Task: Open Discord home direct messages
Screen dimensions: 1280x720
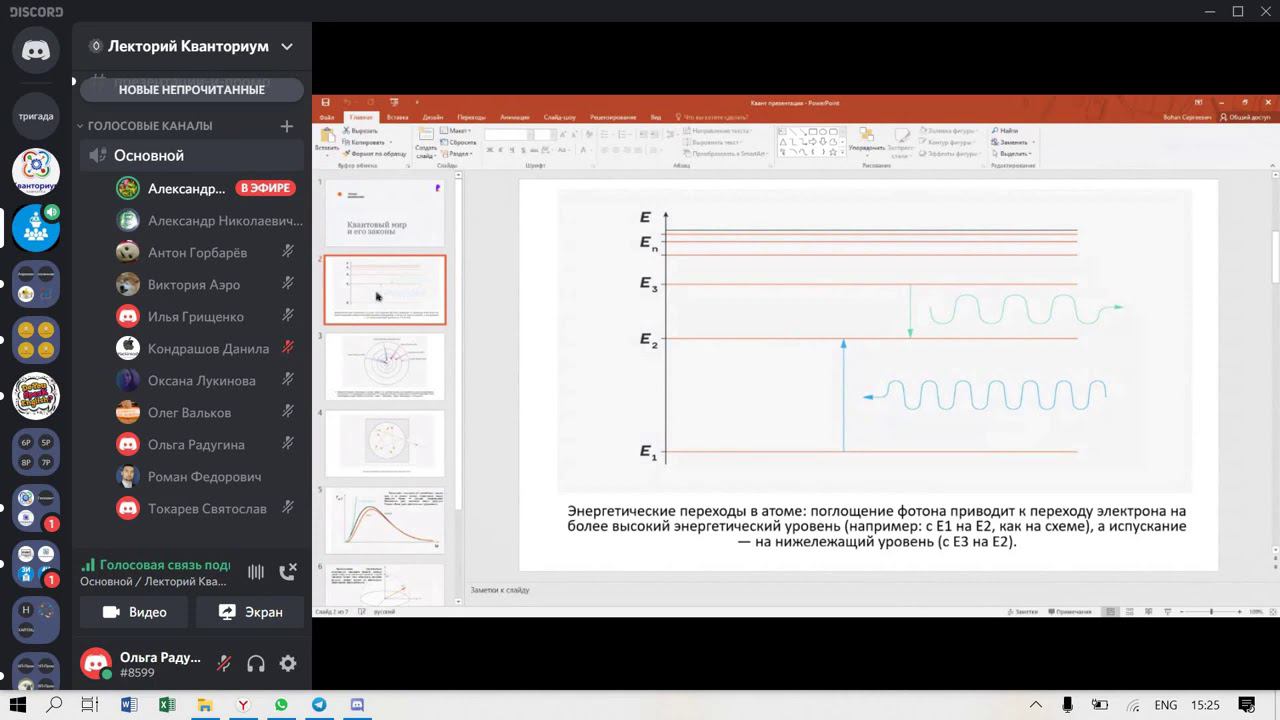Action: pyautogui.click(x=36, y=52)
